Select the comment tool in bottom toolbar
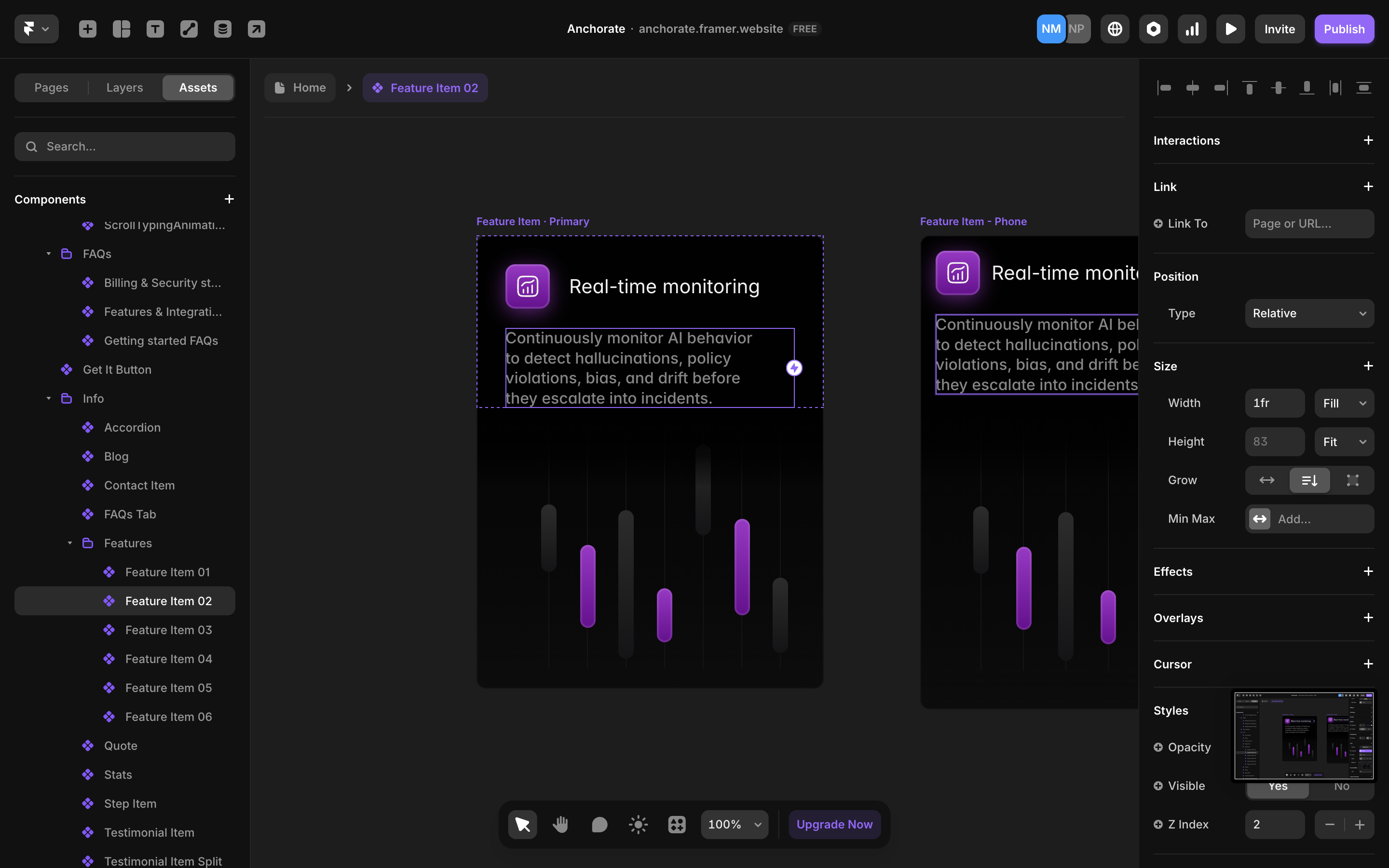1389x868 pixels. 599,825
